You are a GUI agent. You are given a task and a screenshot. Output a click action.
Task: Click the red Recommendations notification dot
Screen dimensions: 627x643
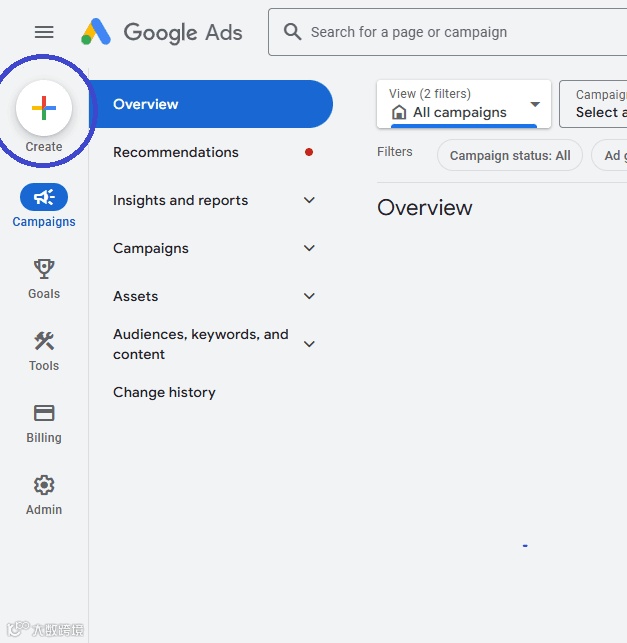[309, 152]
